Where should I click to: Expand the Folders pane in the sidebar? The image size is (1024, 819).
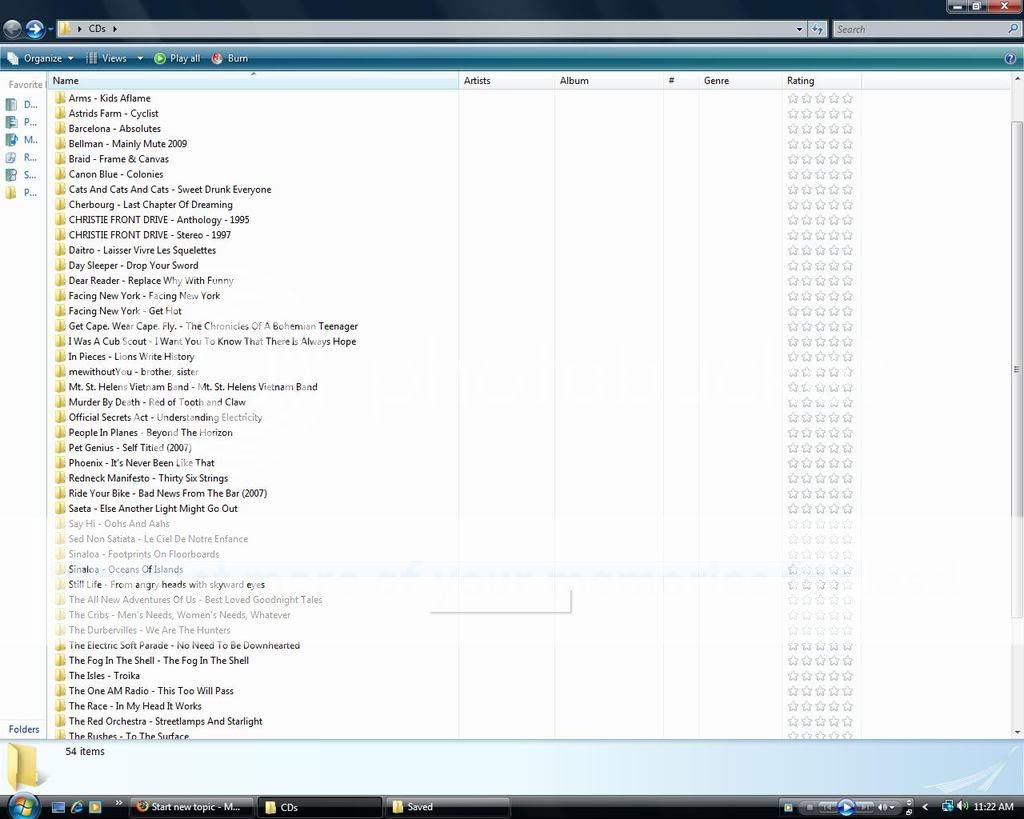24,729
